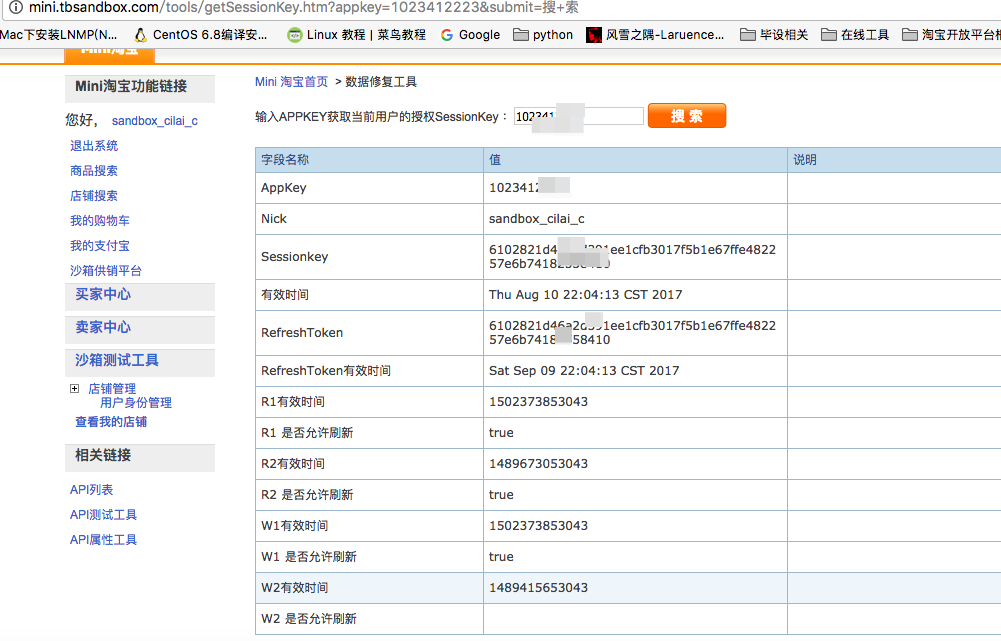
Task: Click 退出系统 to log out
Action: click(94, 146)
